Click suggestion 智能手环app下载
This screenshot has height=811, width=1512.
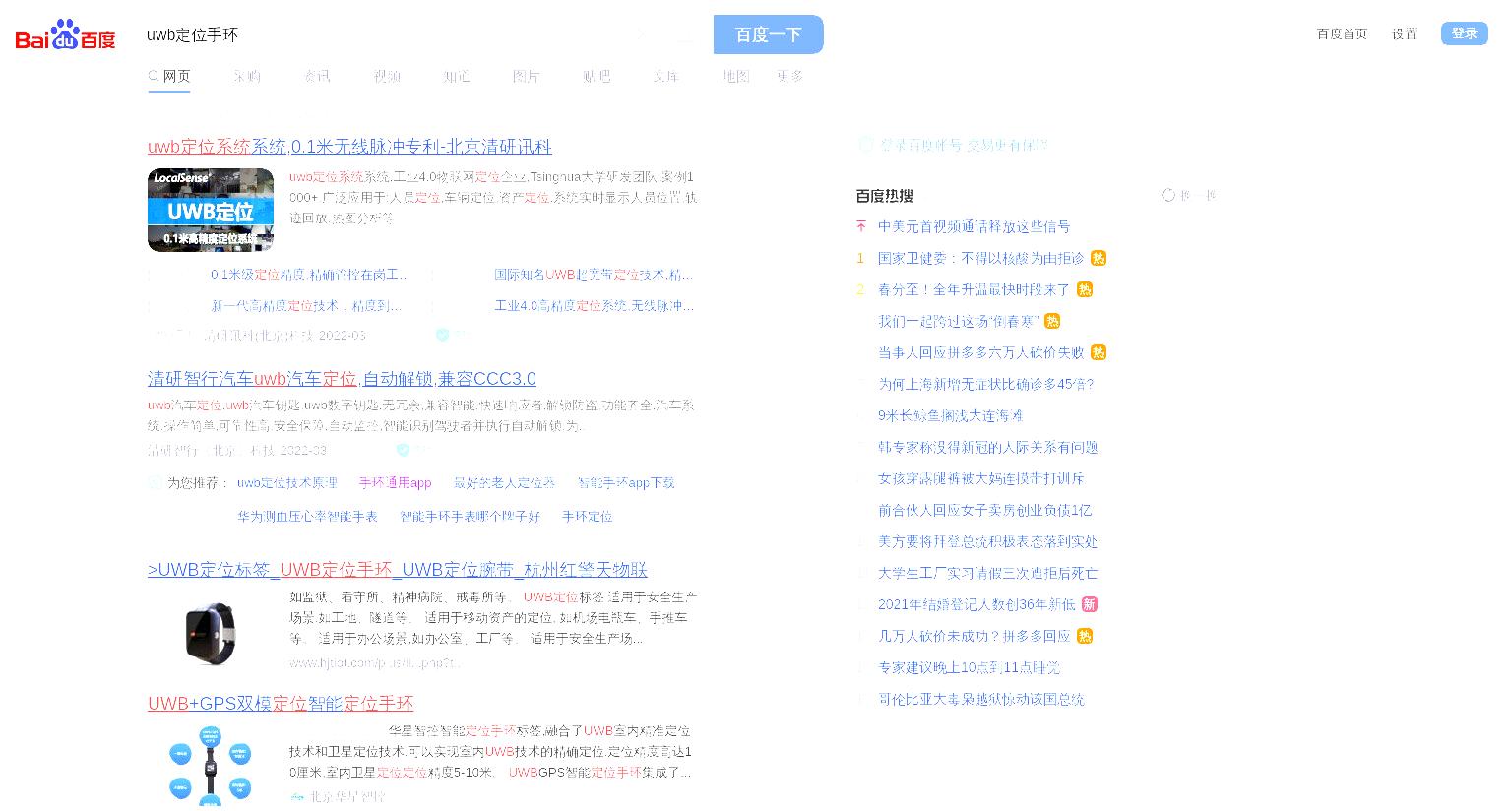tap(626, 483)
